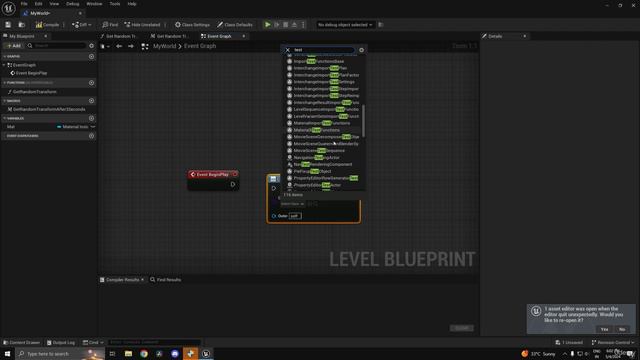Select Event BeginPlay in tree
Viewport: 640px width, 360px height.
29,73
